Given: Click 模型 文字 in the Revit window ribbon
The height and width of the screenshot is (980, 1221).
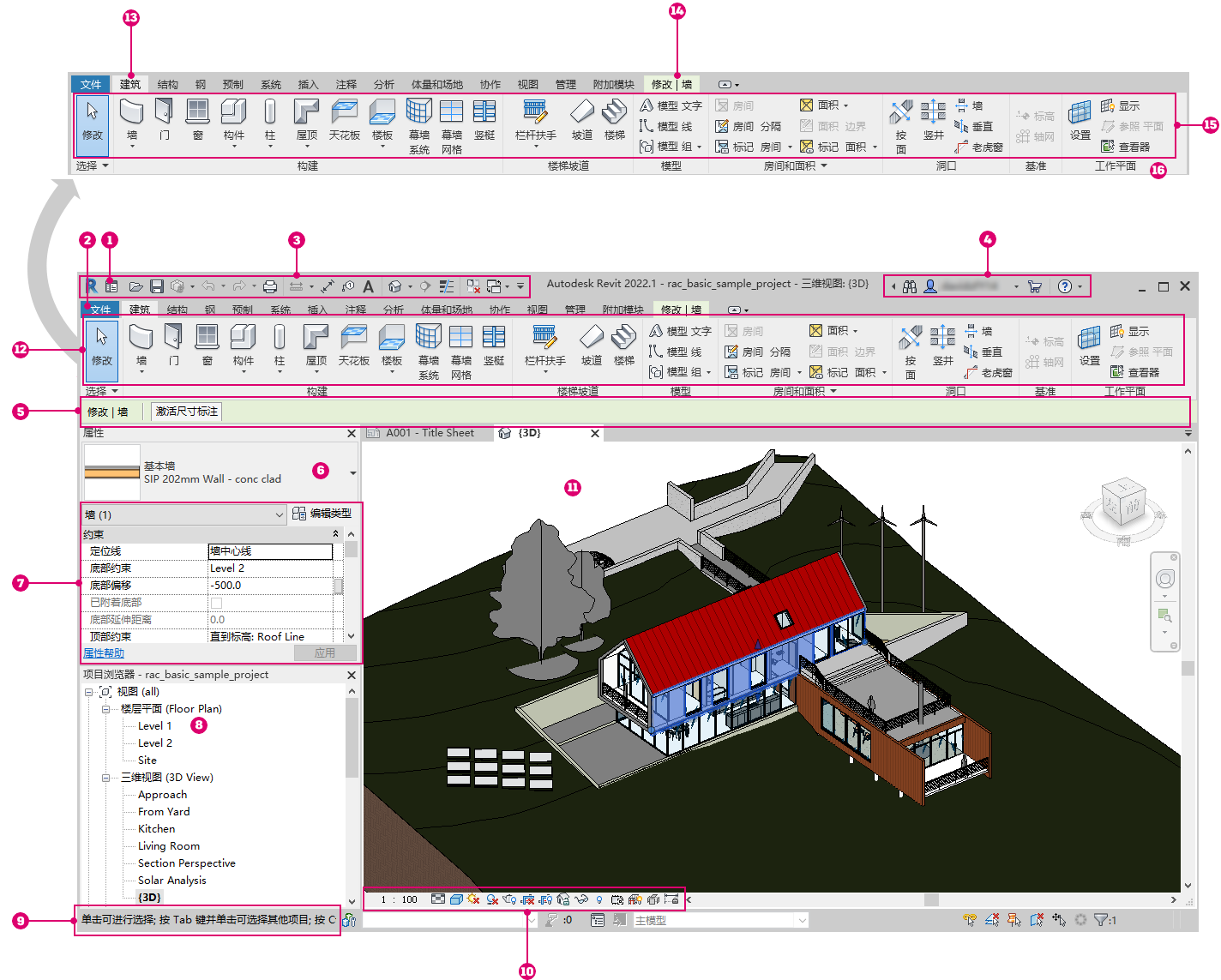Looking at the screenshot, I should (681, 331).
